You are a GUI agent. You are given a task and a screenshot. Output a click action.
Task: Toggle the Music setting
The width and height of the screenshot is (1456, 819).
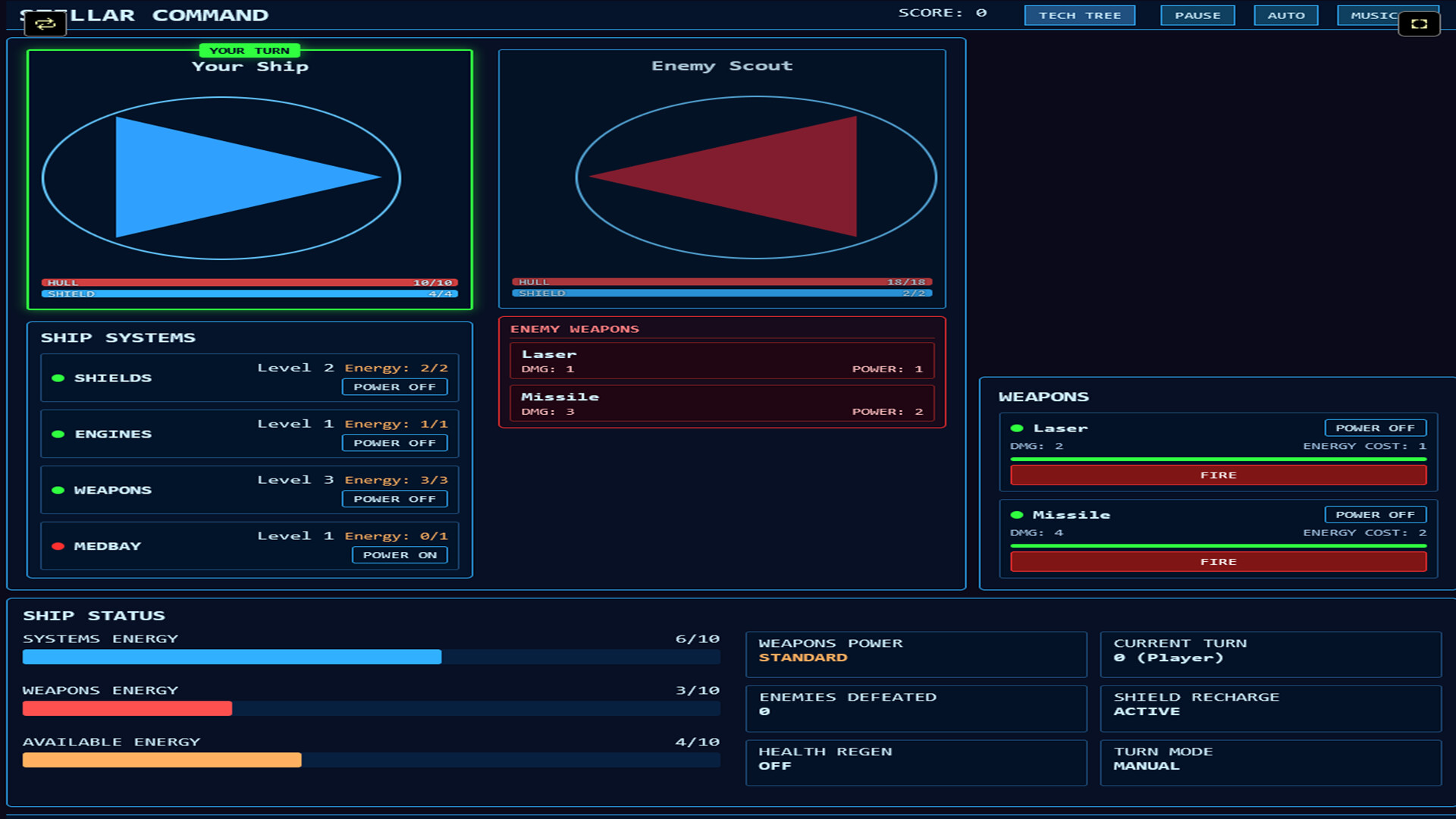pyautogui.click(x=1374, y=15)
